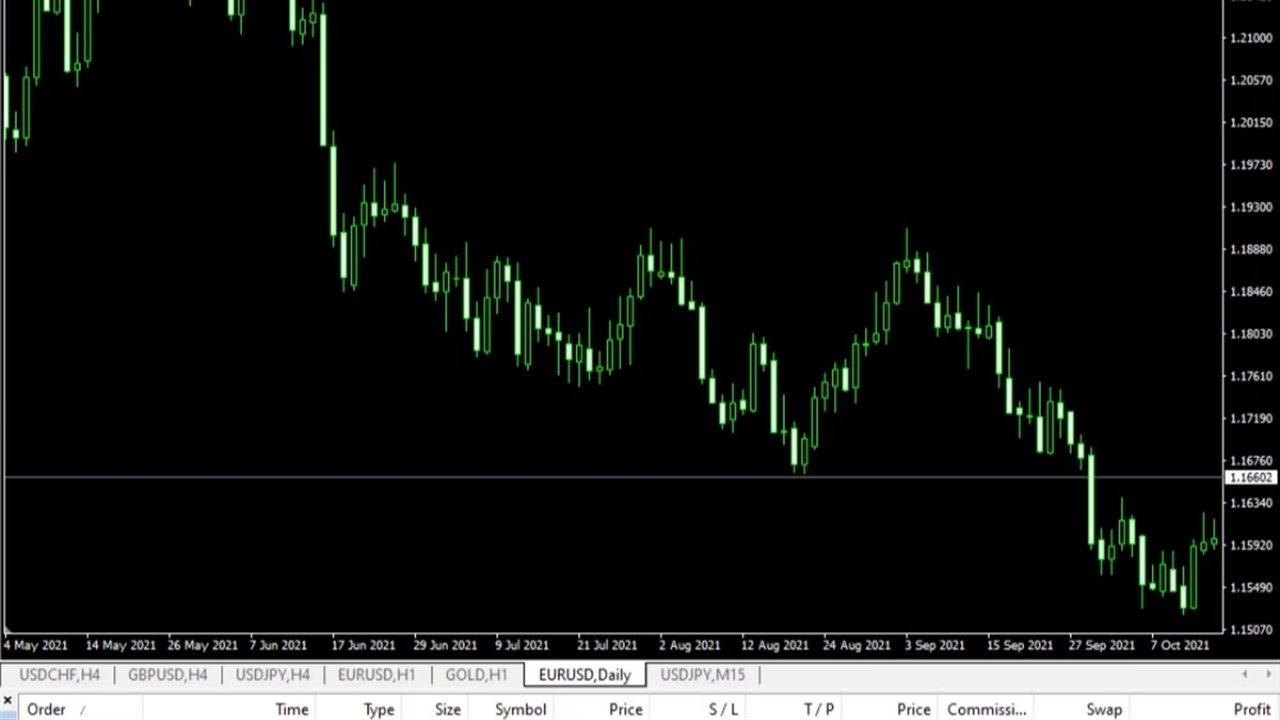Sort trades by Order column header
1280x720 pixels.
coord(46,709)
